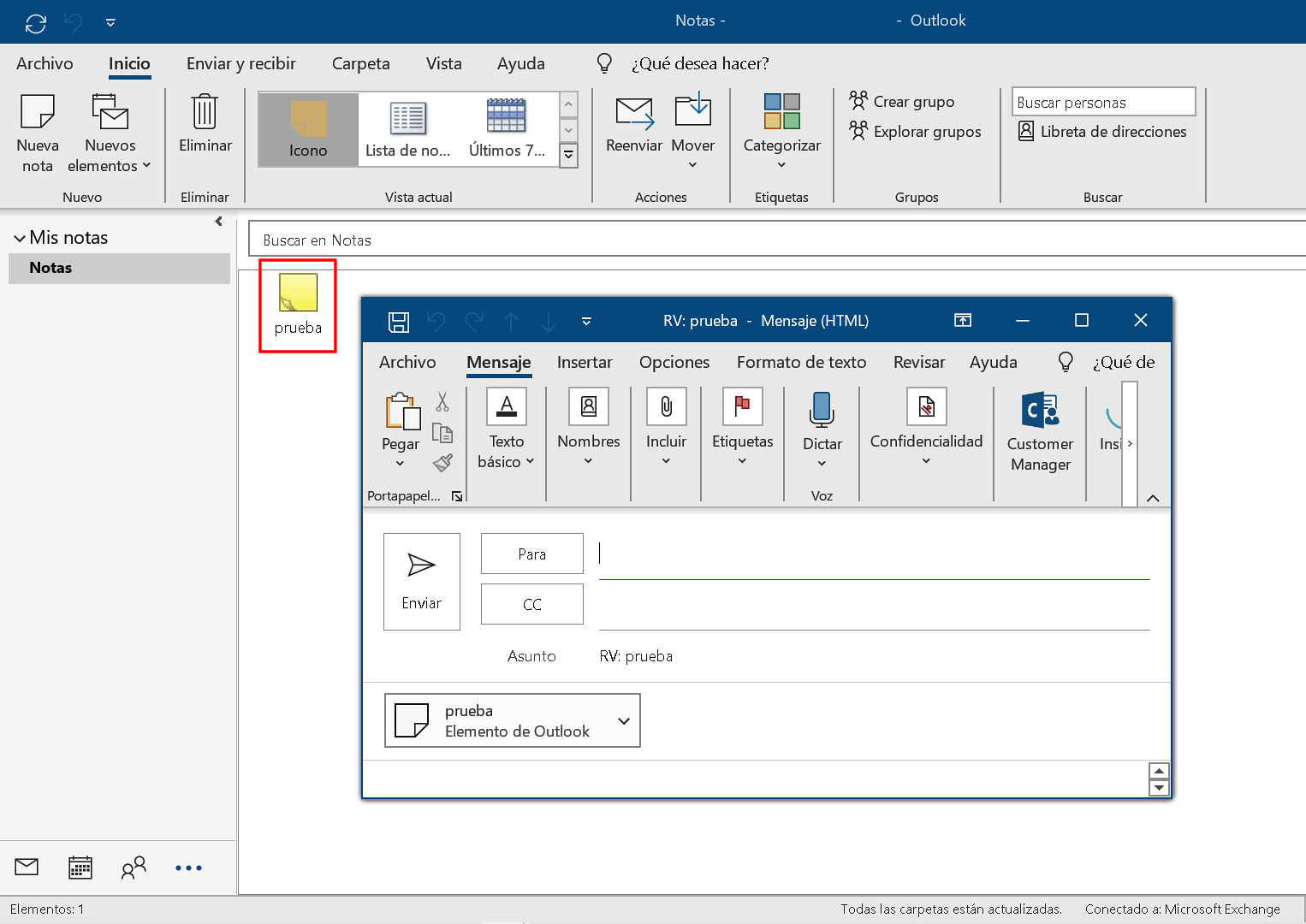Switch to Calendar in navigation bar

(x=80, y=868)
